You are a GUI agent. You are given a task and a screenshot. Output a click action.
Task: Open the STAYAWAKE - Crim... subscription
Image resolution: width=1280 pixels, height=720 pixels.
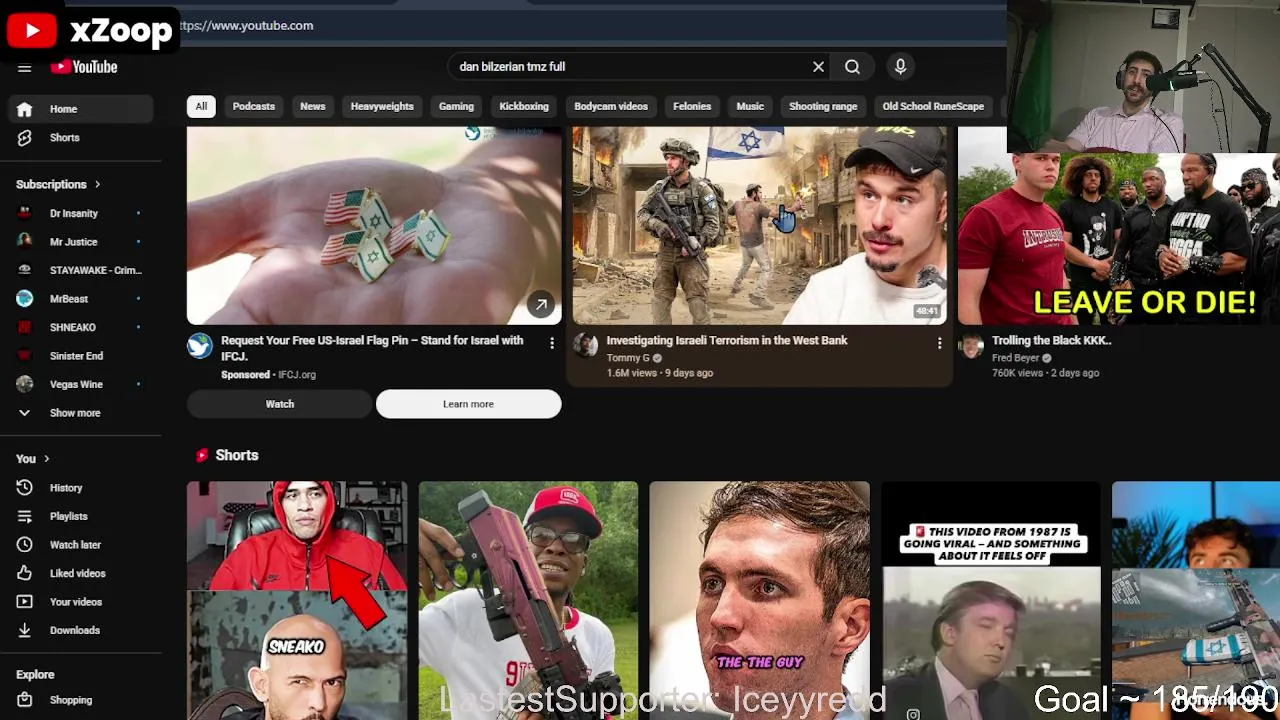click(80, 270)
